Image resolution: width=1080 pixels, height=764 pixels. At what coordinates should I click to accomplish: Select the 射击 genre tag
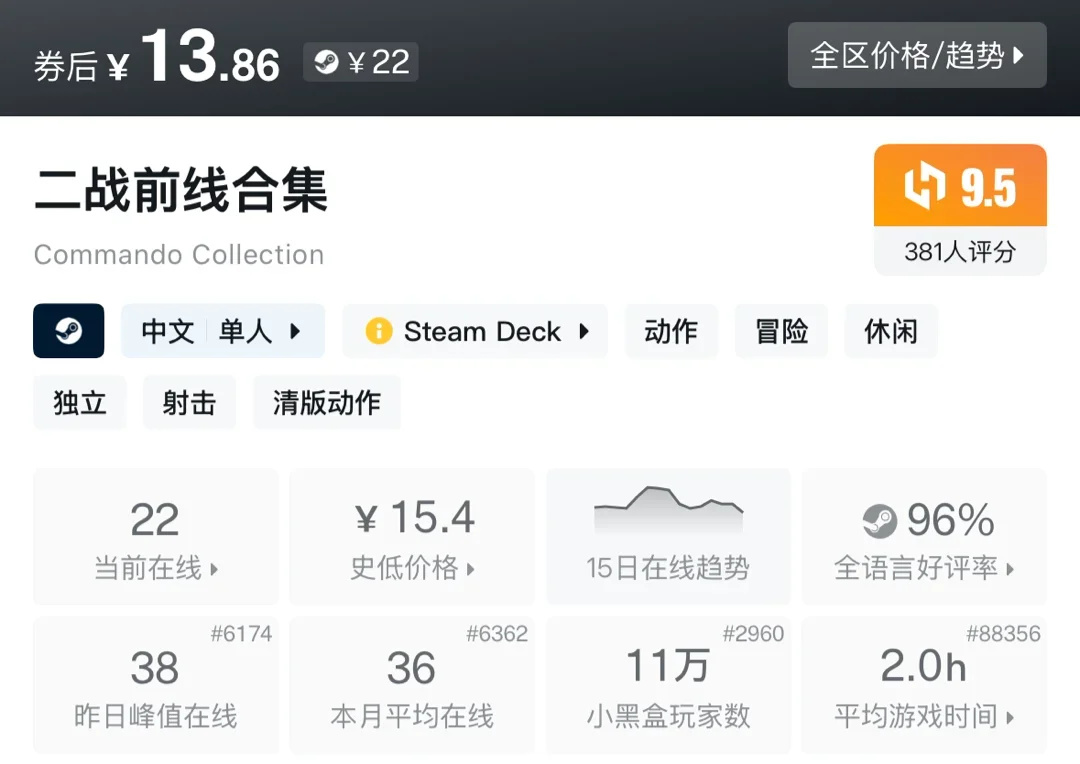pyautogui.click(x=189, y=402)
